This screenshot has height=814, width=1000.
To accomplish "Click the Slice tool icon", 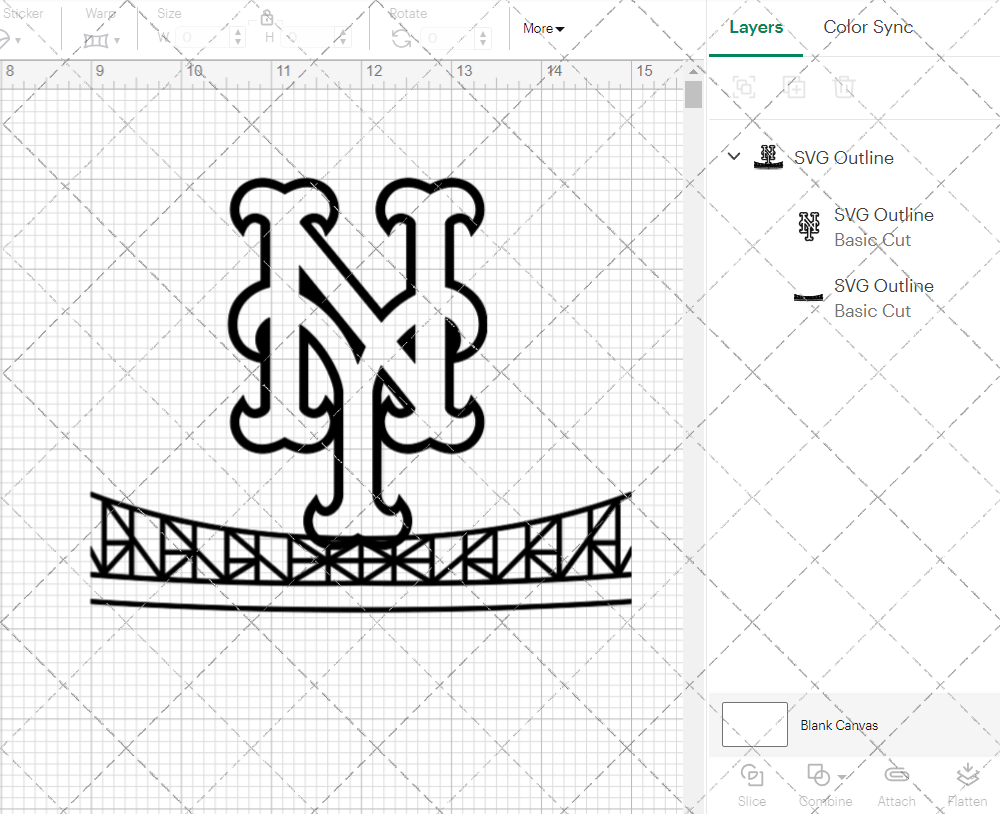I will click(x=752, y=776).
